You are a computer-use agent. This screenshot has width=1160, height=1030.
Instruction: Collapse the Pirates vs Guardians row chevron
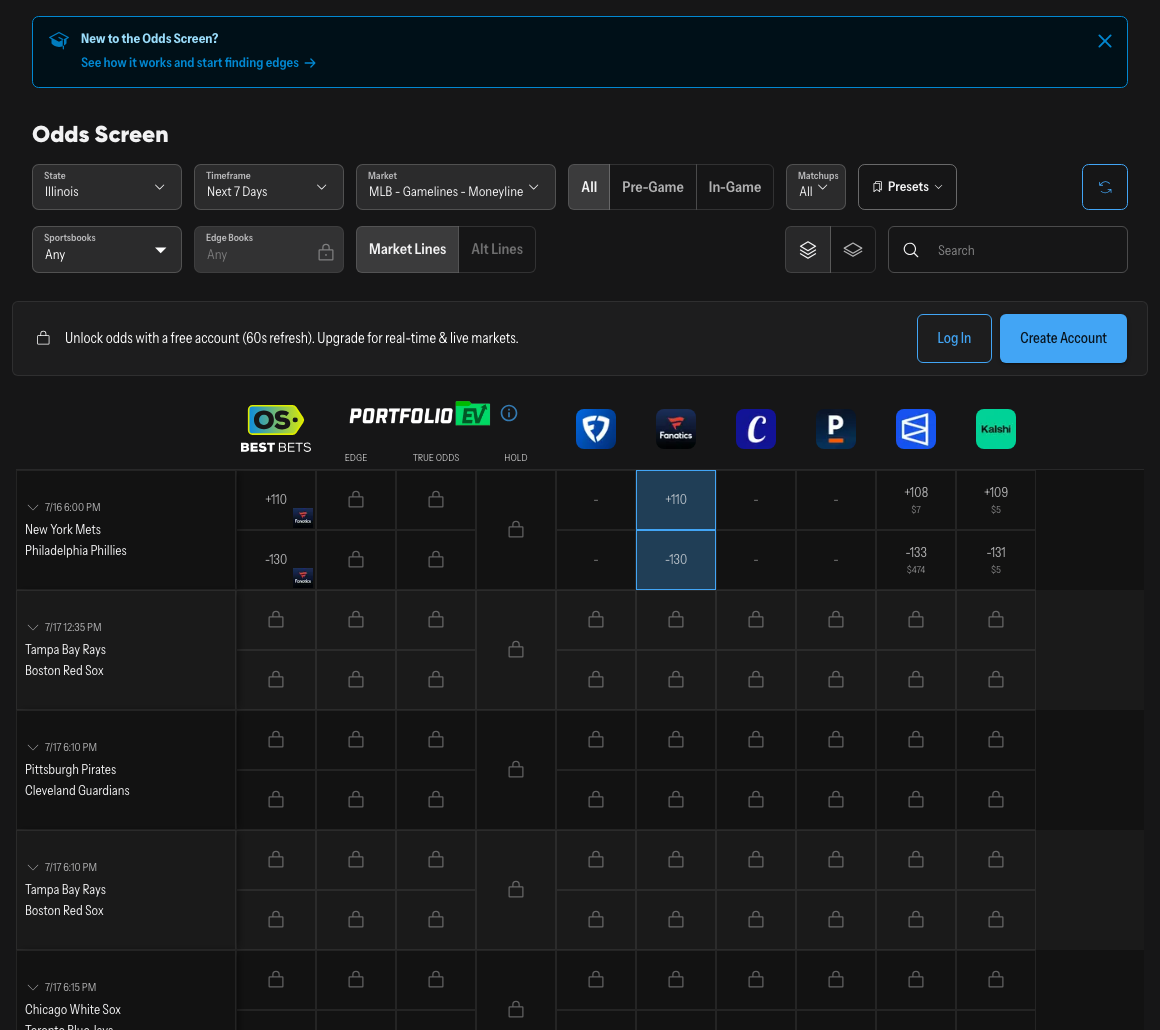click(33, 747)
